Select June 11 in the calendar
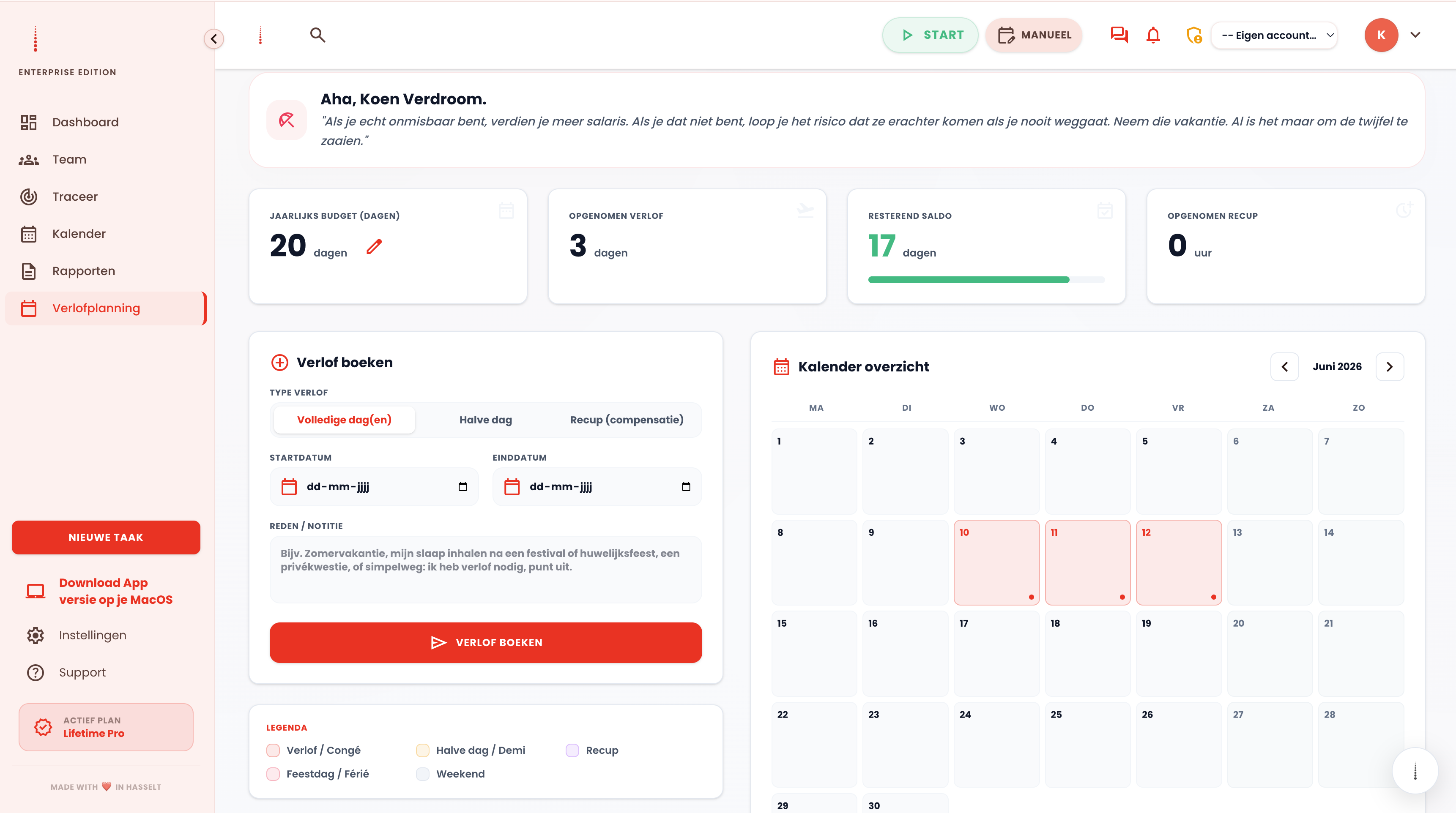 point(1087,563)
